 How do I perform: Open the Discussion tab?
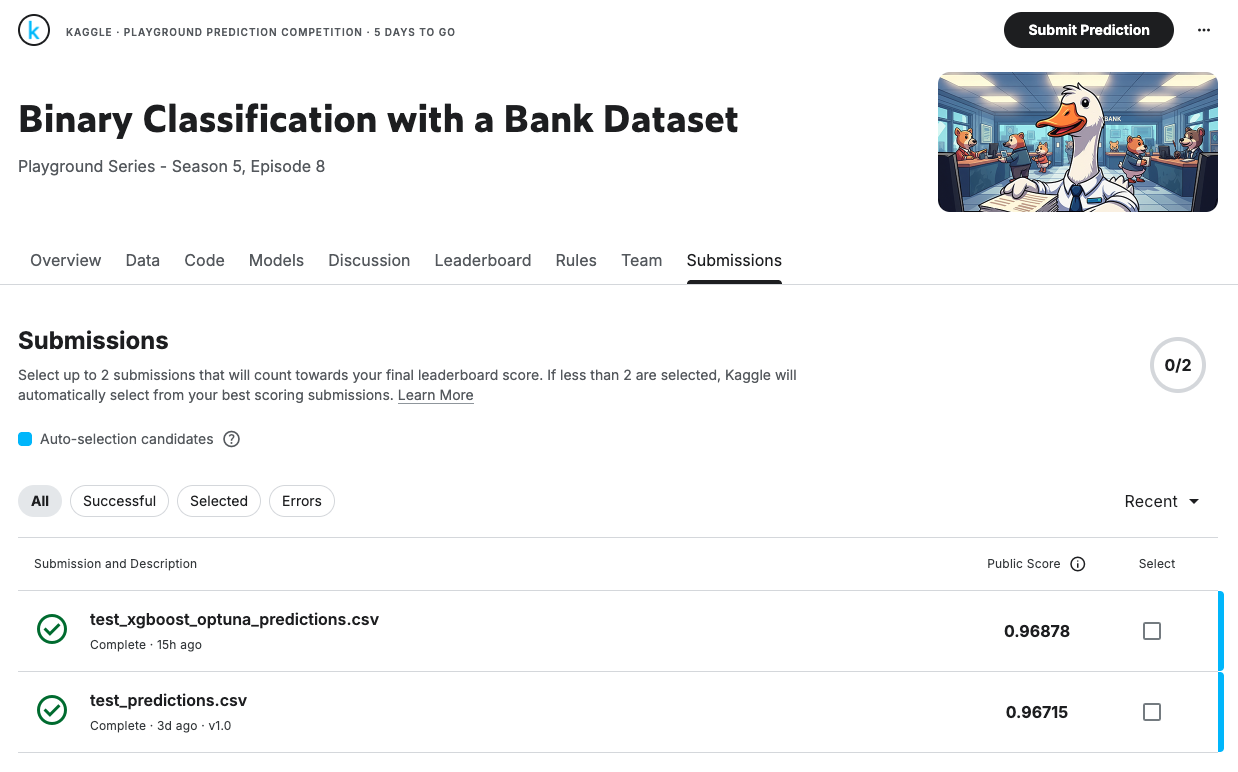coord(369,260)
